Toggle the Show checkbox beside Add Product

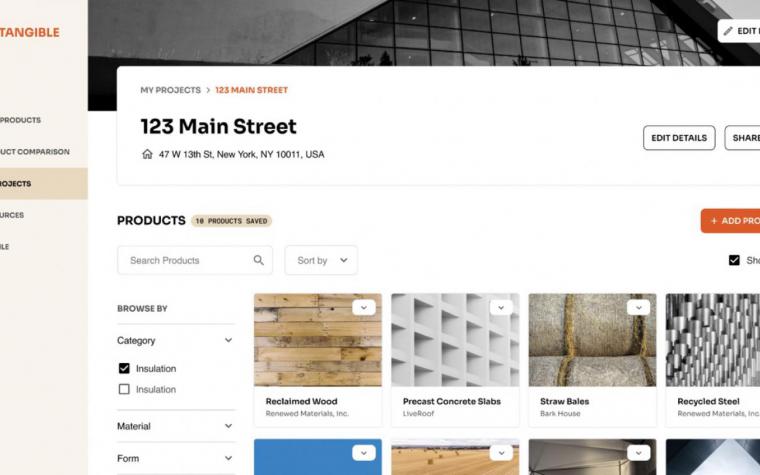(734, 260)
